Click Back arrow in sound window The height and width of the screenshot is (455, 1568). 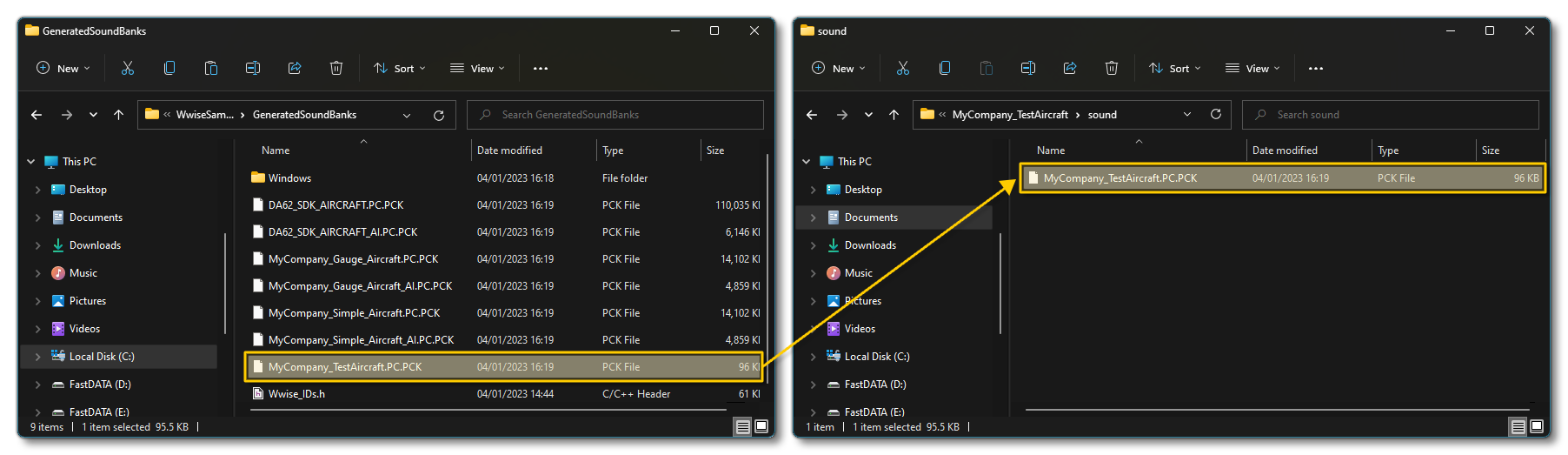click(811, 115)
